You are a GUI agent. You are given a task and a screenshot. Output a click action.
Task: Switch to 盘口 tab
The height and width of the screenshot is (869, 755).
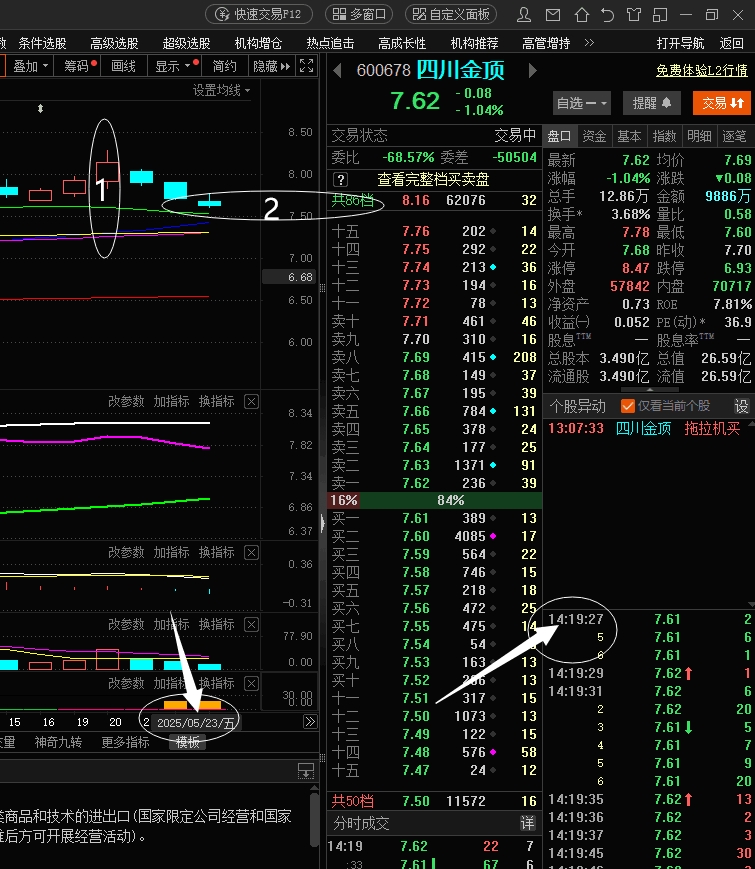(x=559, y=136)
